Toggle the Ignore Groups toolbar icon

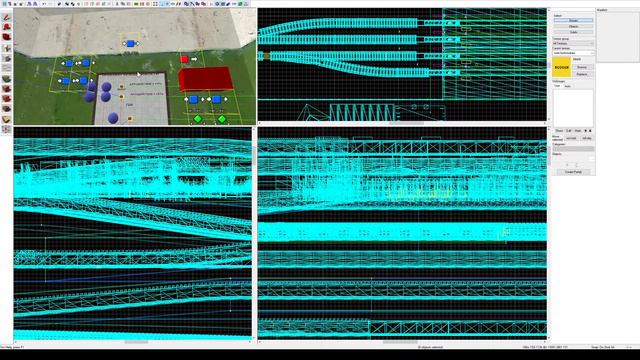point(78,4)
